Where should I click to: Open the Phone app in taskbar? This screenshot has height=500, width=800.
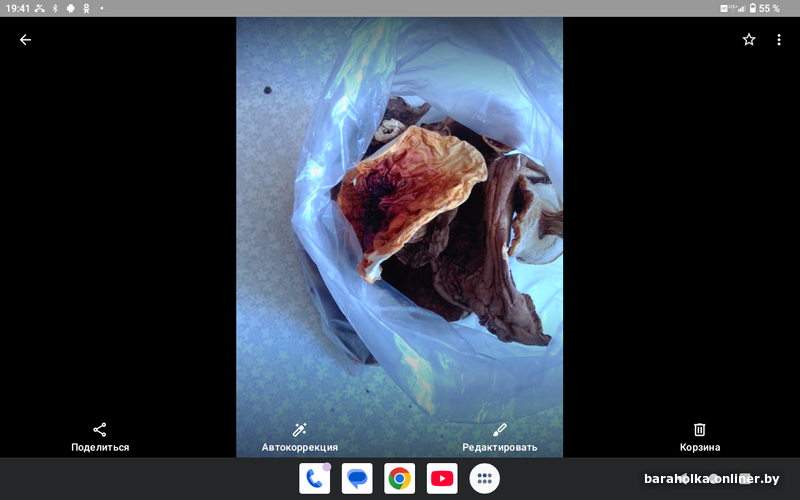tap(314, 479)
